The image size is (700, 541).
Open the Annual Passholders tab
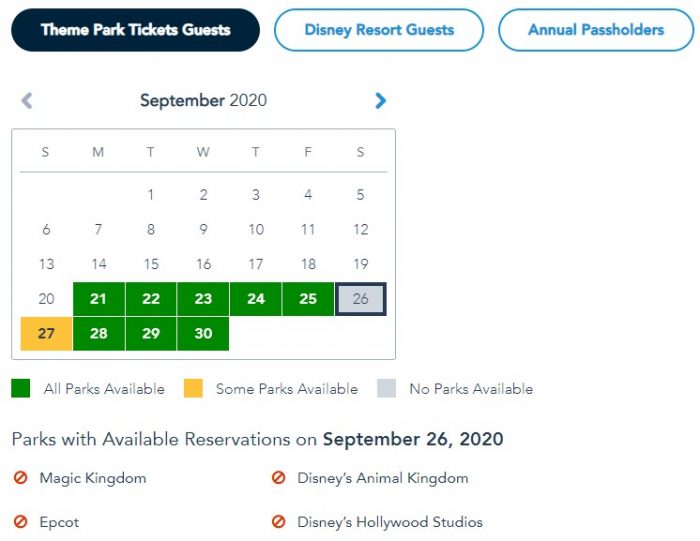point(596,30)
